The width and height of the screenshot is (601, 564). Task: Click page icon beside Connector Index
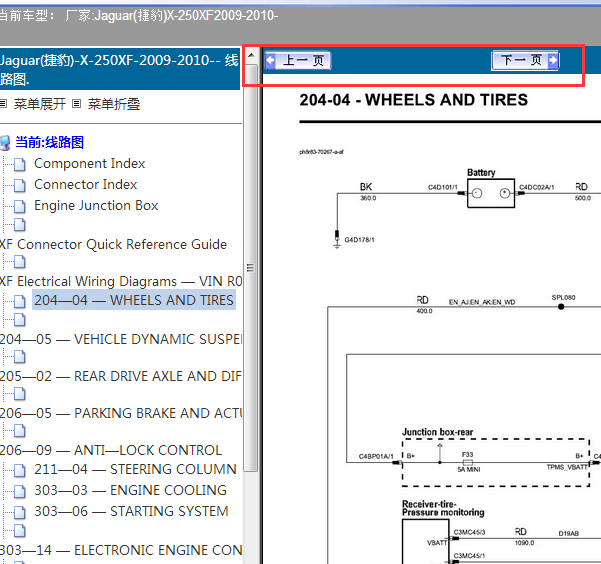[20, 186]
